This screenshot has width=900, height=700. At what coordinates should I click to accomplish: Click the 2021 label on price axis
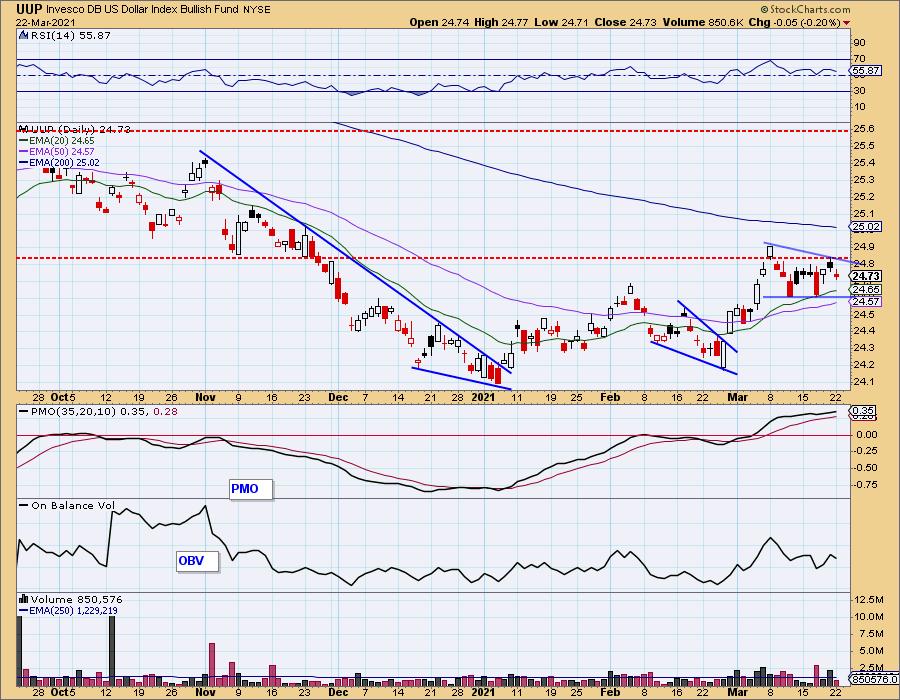tap(483, 397)
